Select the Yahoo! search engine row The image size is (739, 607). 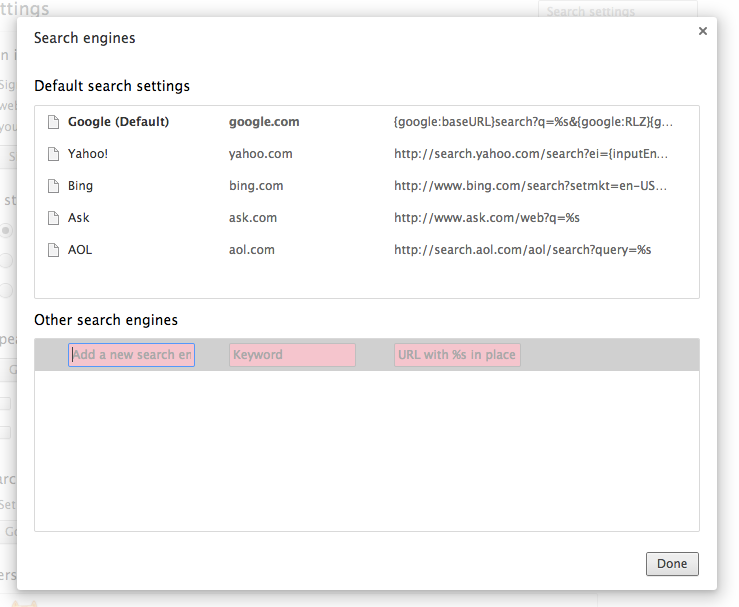pyautogui.click(x=367, y=154)
